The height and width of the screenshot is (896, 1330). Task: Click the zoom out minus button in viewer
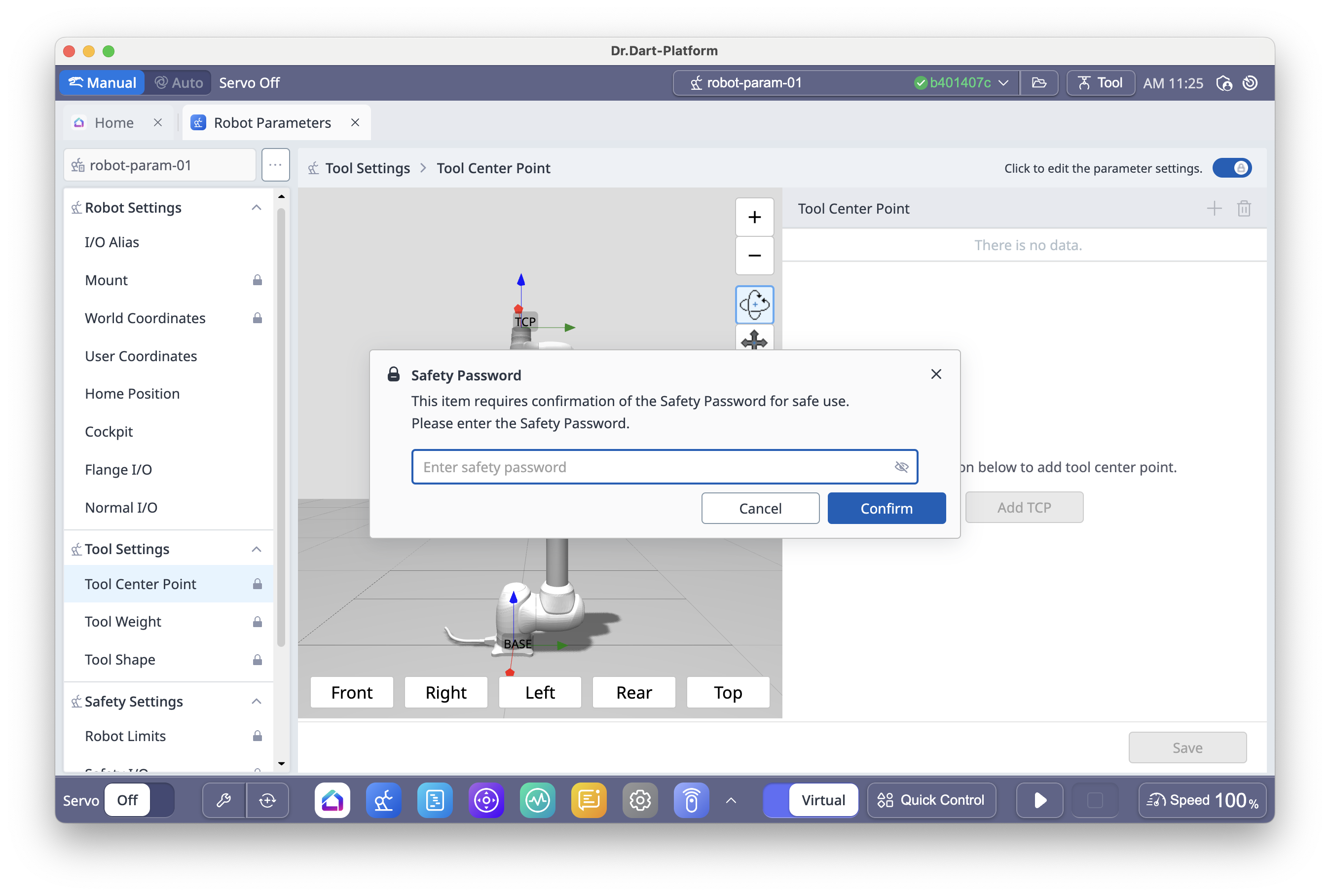pos(754,256)
